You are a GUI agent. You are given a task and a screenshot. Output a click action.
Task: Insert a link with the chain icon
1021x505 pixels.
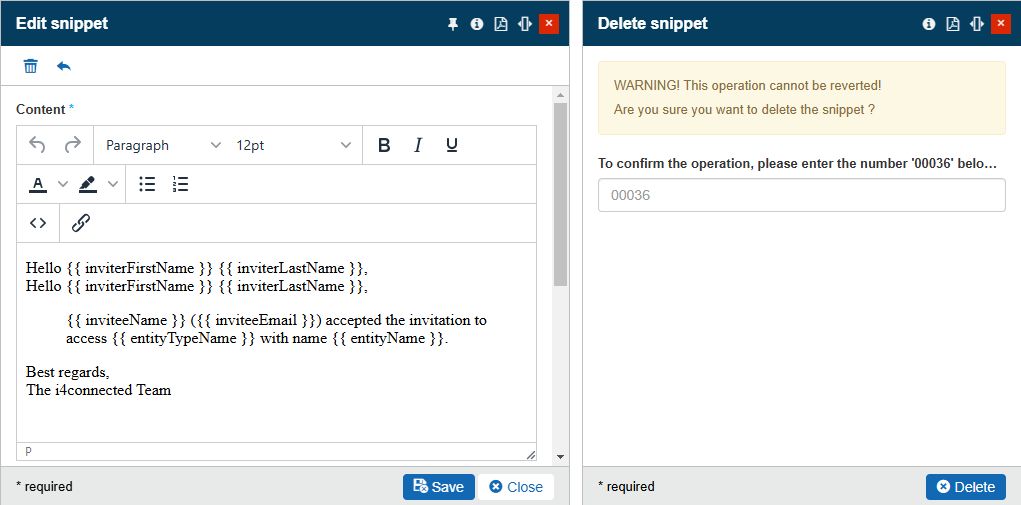click(x=81, y=223)
